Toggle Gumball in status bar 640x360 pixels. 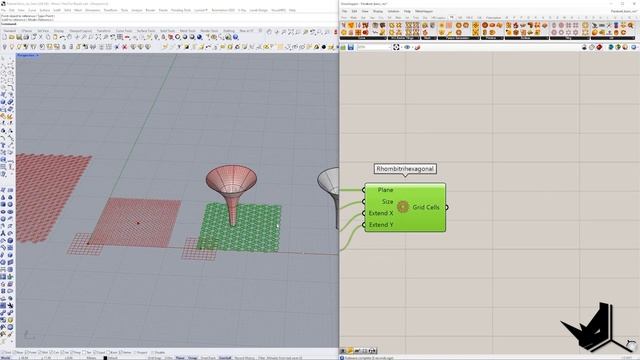(225, 358)
